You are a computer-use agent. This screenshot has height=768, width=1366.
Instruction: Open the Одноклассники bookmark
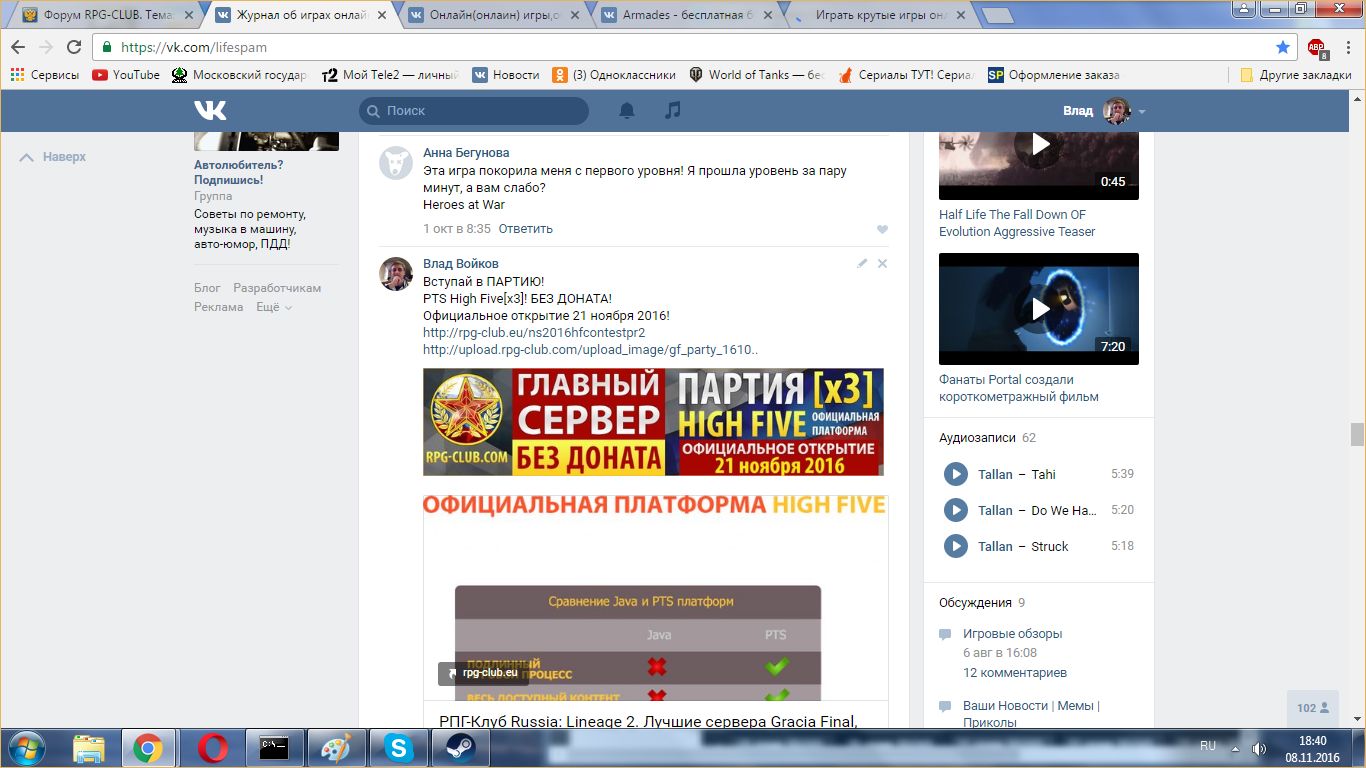pos(614,75)
